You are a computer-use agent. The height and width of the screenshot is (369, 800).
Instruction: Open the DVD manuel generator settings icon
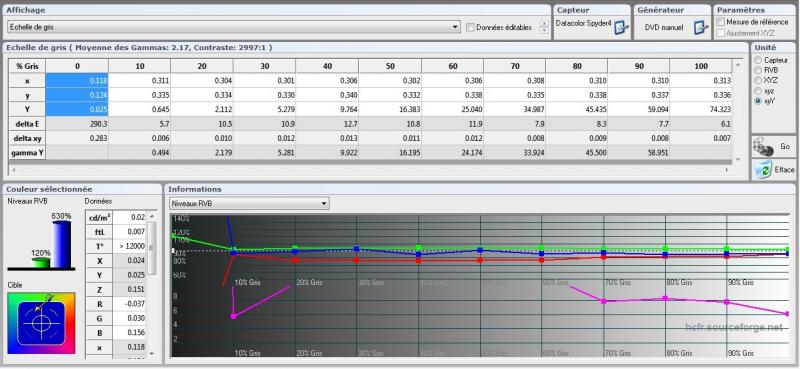click(x=701, y=28)
